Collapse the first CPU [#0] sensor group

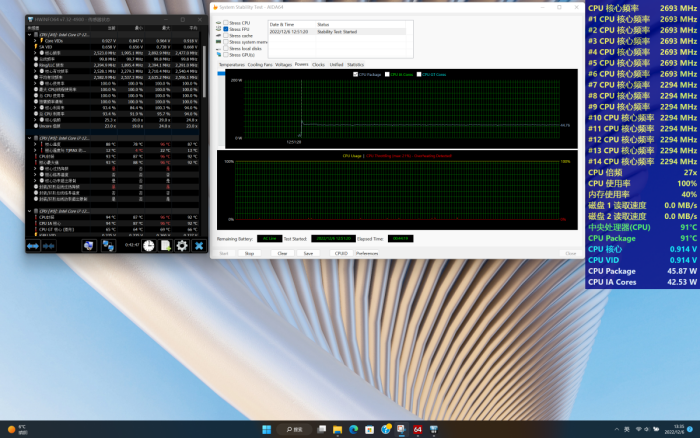tap(30, 35)
